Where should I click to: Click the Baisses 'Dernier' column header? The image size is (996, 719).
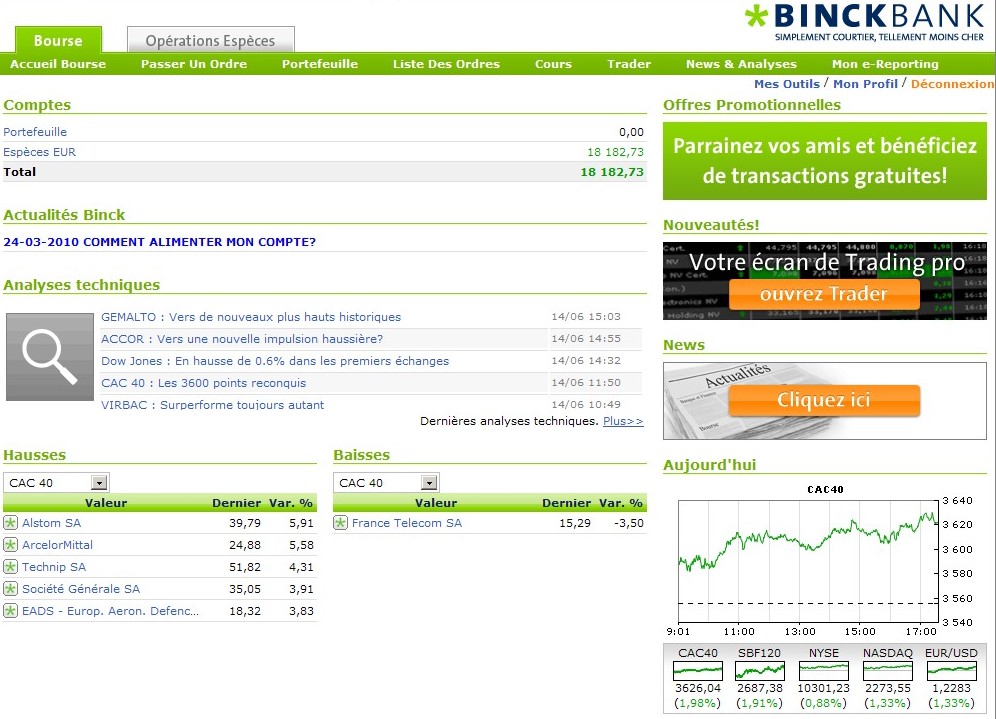click(x=567, y=503)
